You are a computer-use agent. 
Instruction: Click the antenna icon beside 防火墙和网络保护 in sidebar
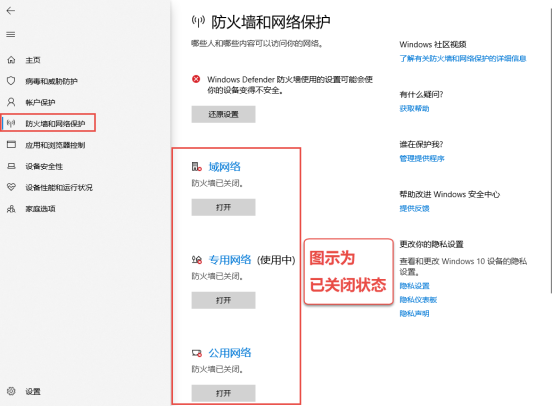[x=11, y=123]
